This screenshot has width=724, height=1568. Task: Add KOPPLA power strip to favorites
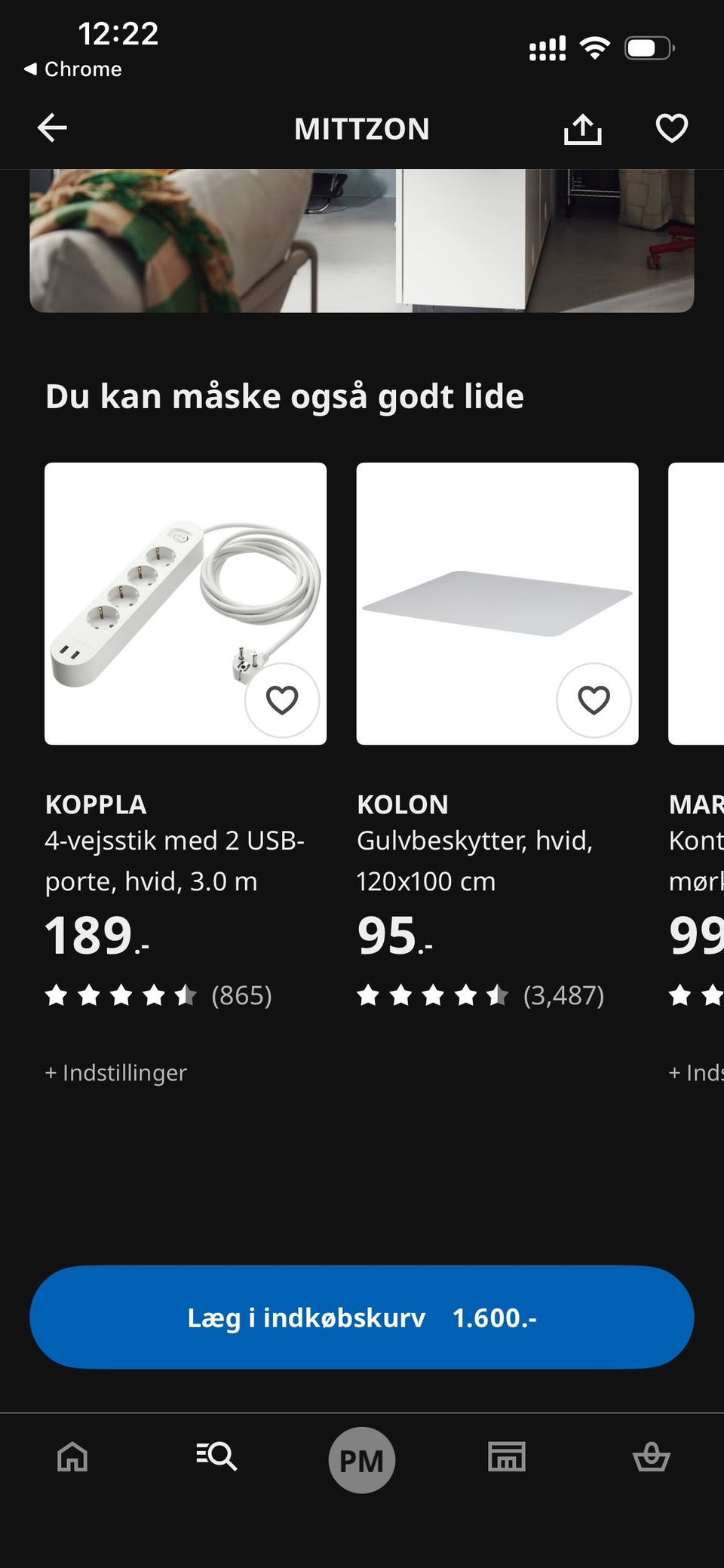pyautogui.click(x=282, y=700)
